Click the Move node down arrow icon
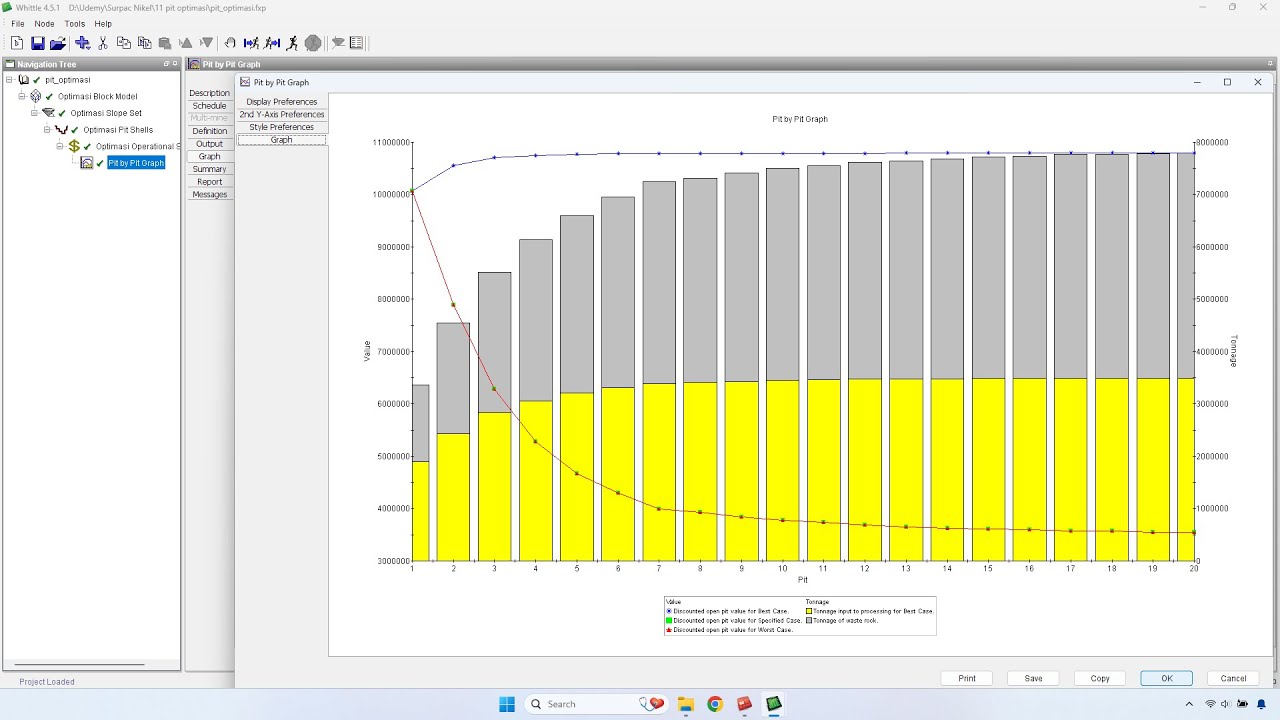This screenshot has width=1280, height=720. coord(206,43)
